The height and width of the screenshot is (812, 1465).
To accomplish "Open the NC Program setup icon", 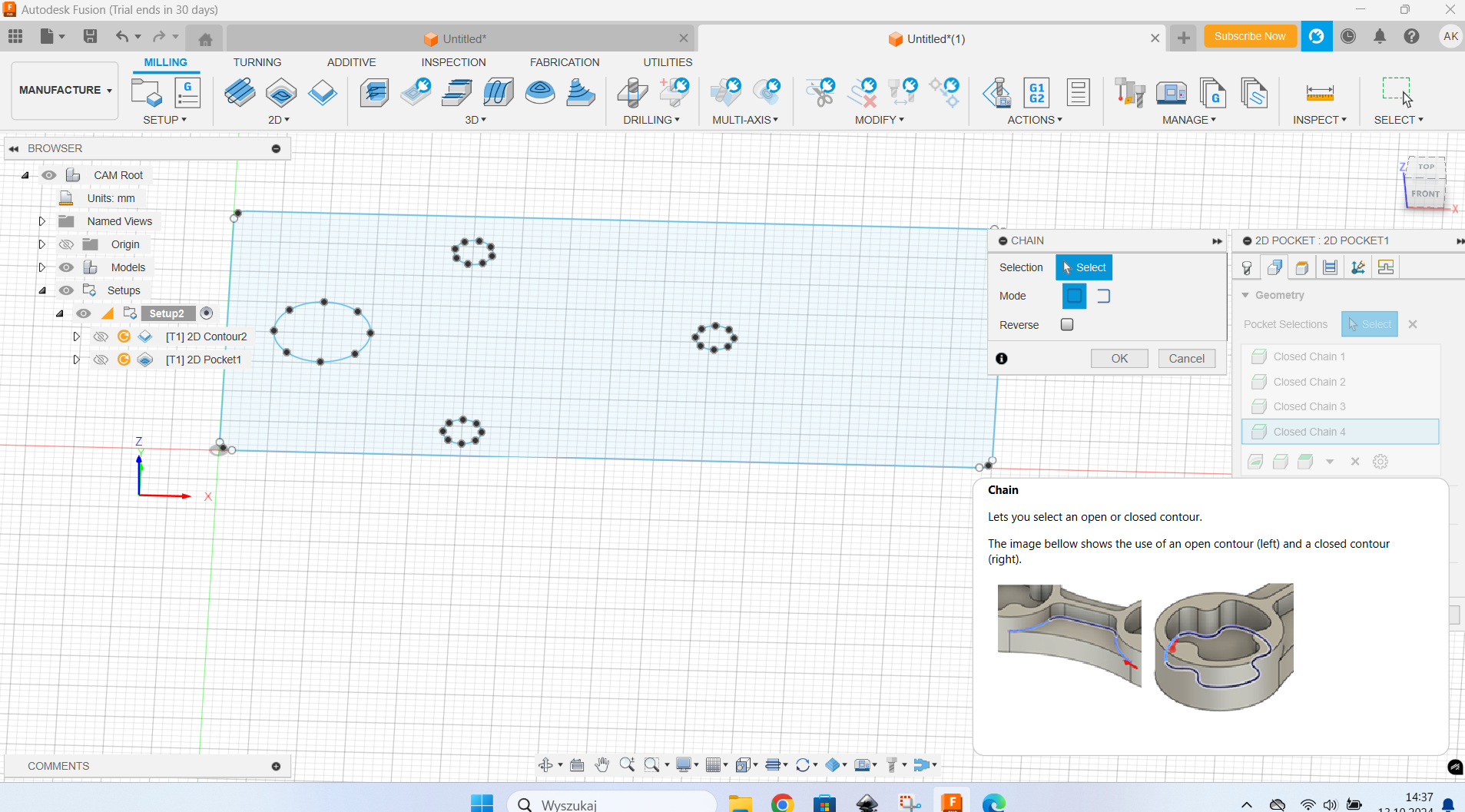I will pyautogui.click(x=187, y=93).
